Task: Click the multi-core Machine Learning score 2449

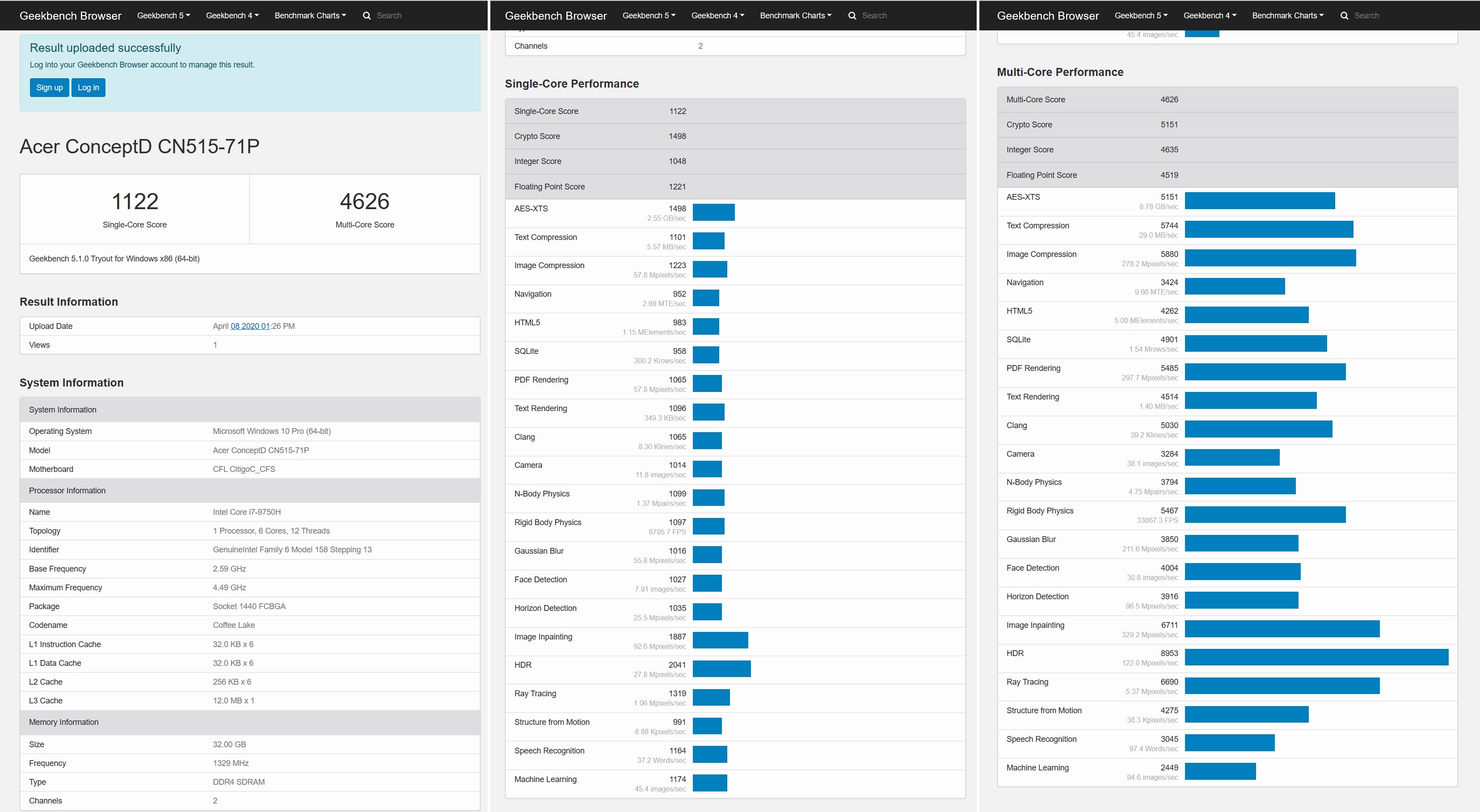Action: click(x=1169, y=768)
